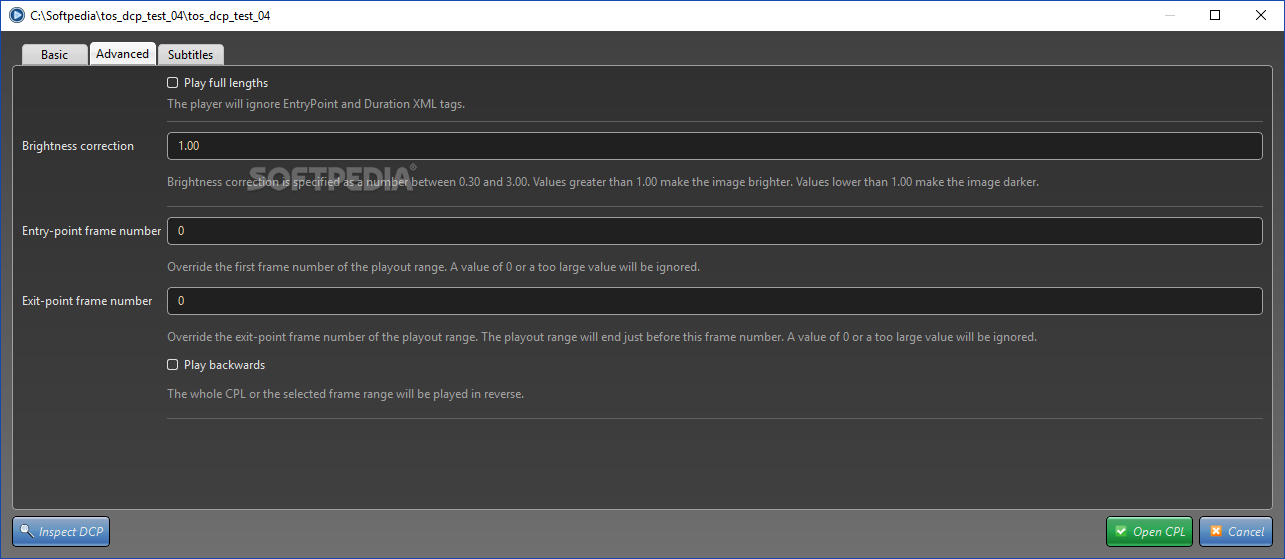
Task: Click the green check icon on Open CPL
Action: click(1121, 532)
